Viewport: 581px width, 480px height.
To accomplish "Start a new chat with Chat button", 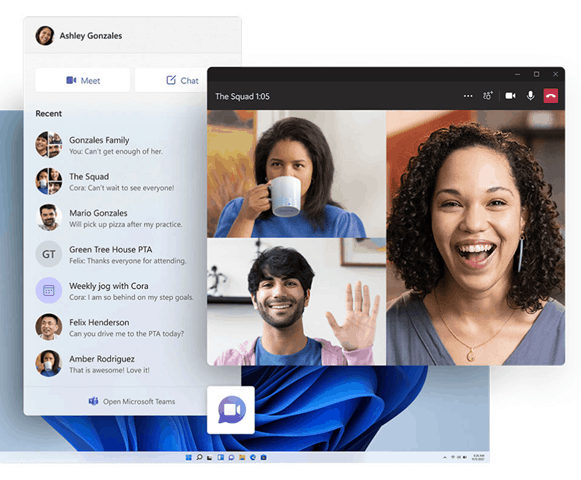I will click(171, 80).
